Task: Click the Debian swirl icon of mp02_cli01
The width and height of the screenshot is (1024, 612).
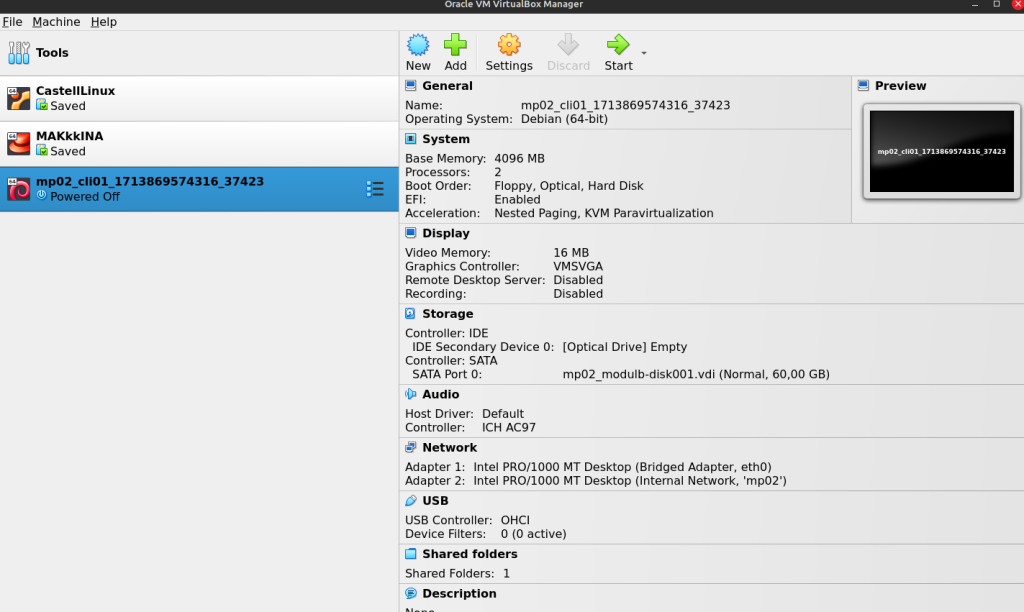Action: [18, 189]
